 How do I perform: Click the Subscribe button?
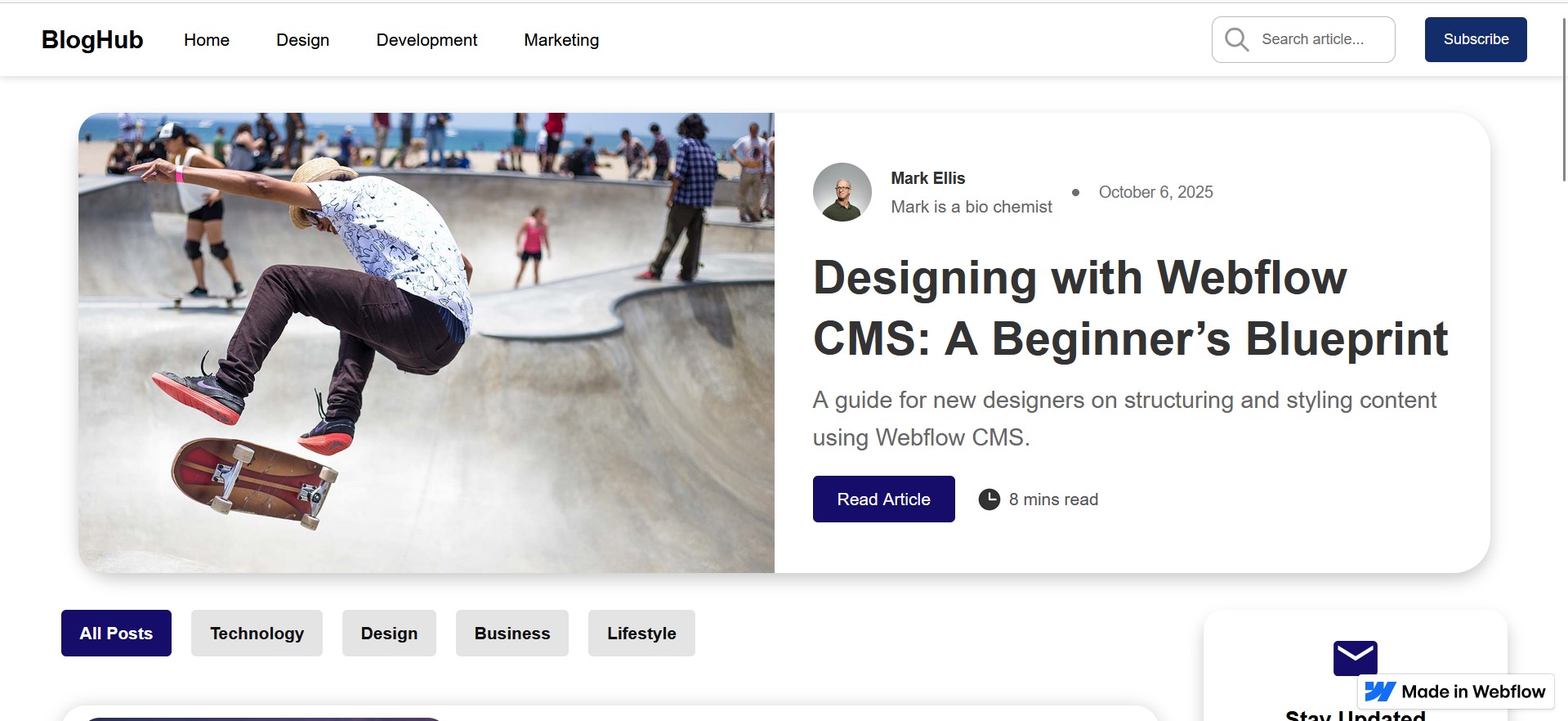1476,39
